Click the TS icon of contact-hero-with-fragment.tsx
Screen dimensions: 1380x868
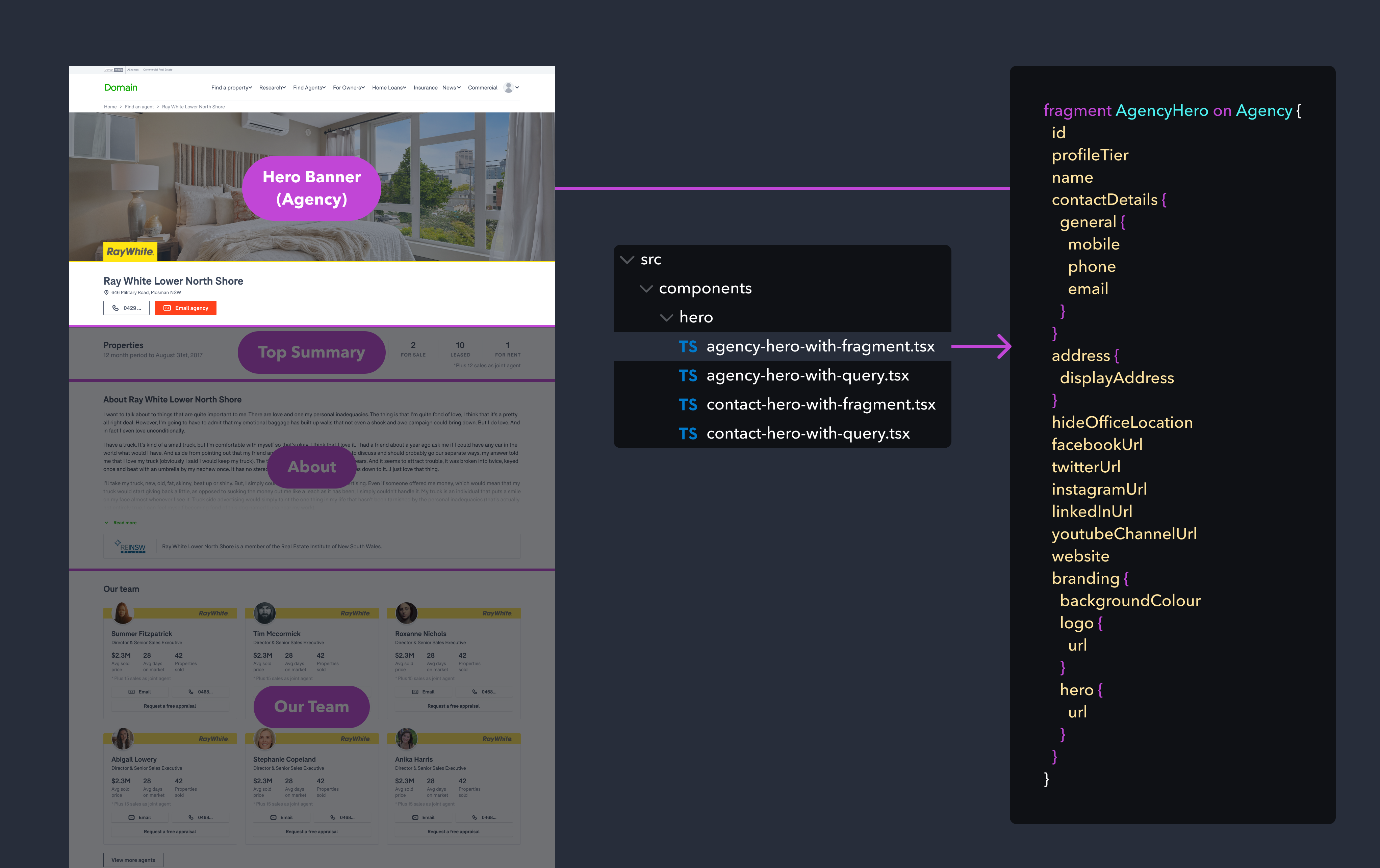pyautogui.click(x=688, y=404)
